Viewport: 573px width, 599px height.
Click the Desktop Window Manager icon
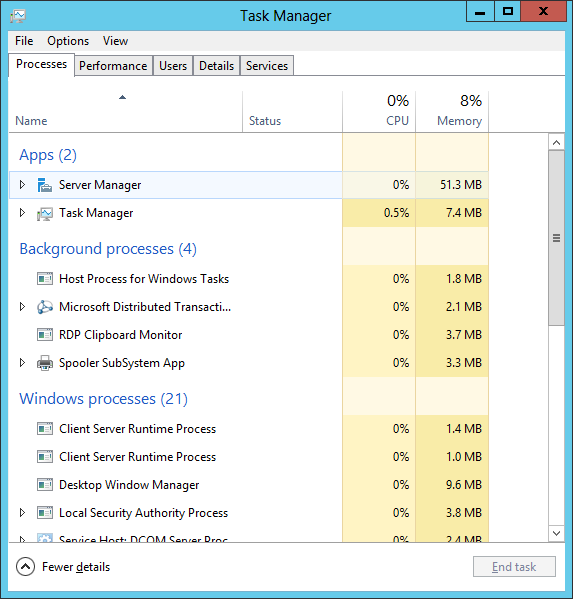click(45, 485)
